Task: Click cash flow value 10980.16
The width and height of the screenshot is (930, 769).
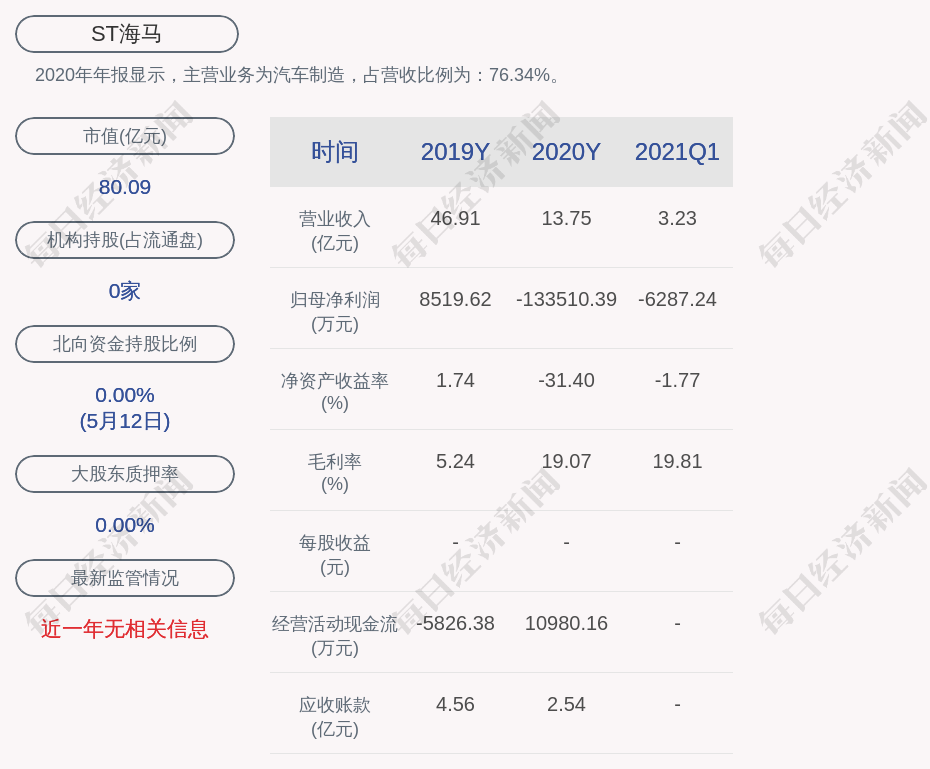Action: 566,624
